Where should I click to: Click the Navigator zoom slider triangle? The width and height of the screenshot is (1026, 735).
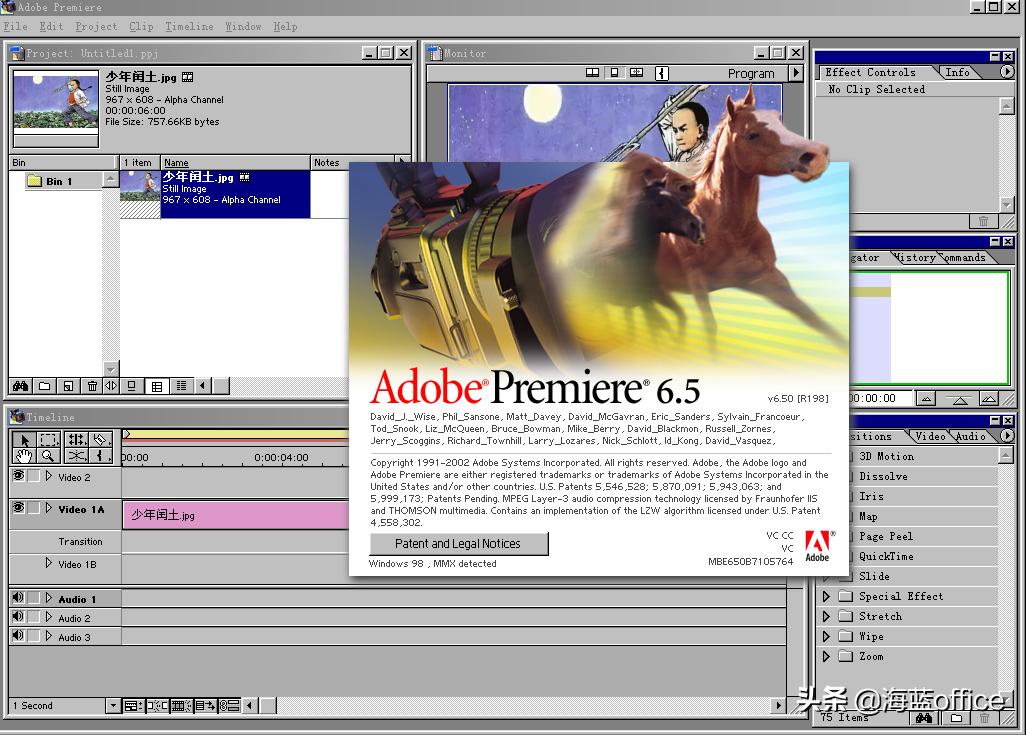tap(960, 400)
